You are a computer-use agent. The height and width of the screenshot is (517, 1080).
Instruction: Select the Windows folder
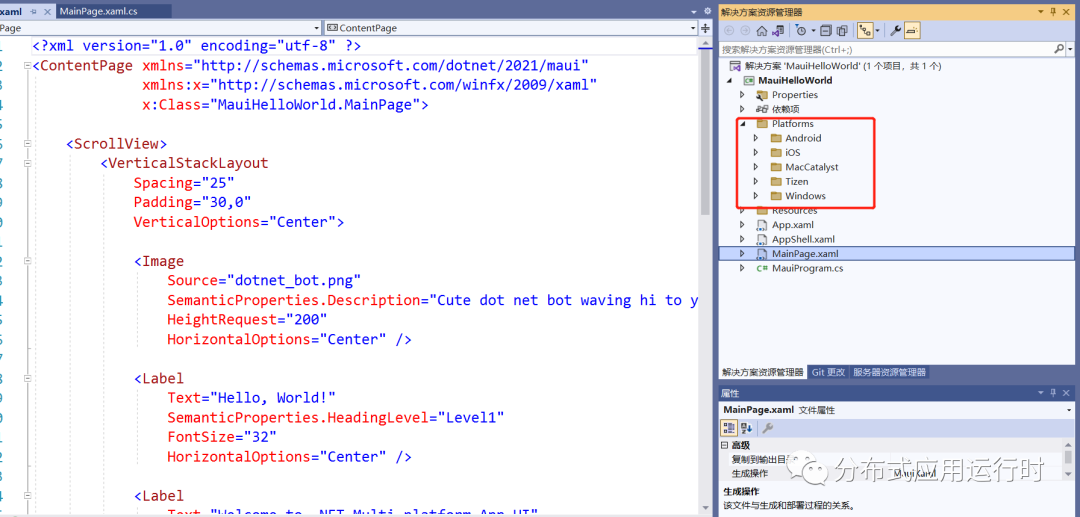805,196
